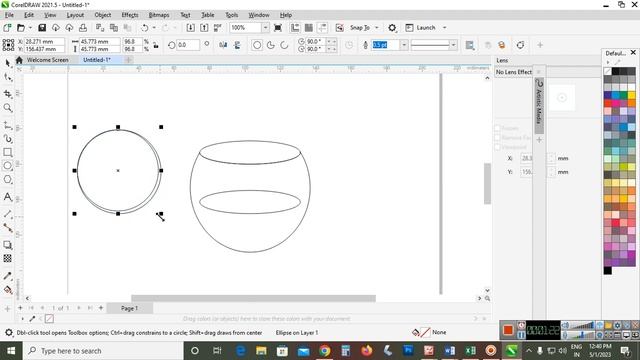
Task: Click the Save floppy disk icon
Action: (42, 28)
